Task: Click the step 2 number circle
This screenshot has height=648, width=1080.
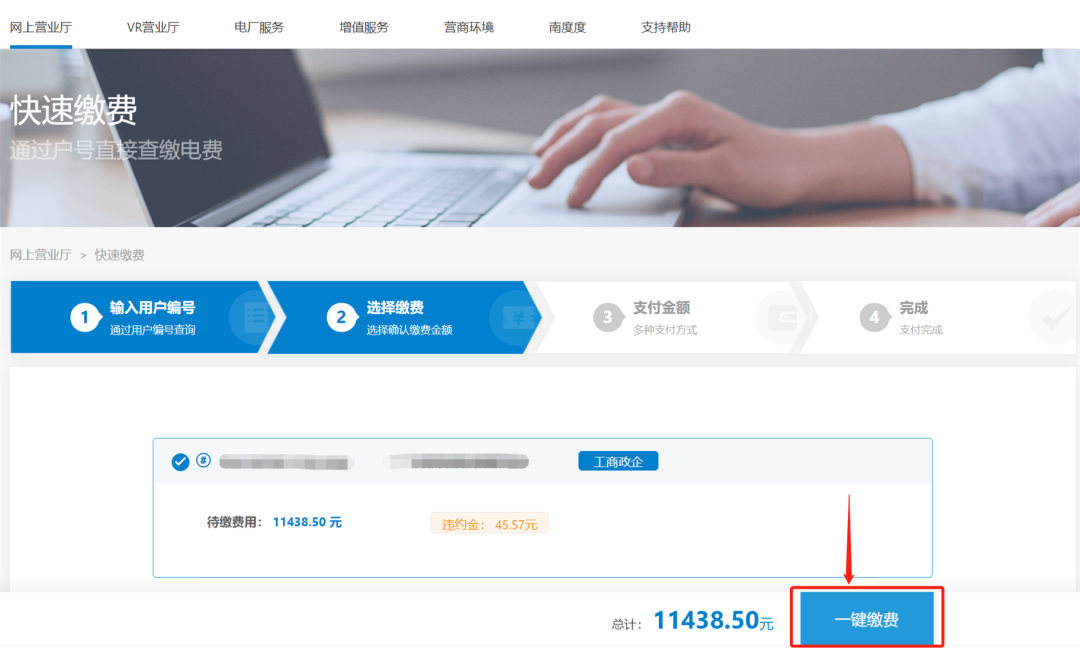Action: coord(341,318)
